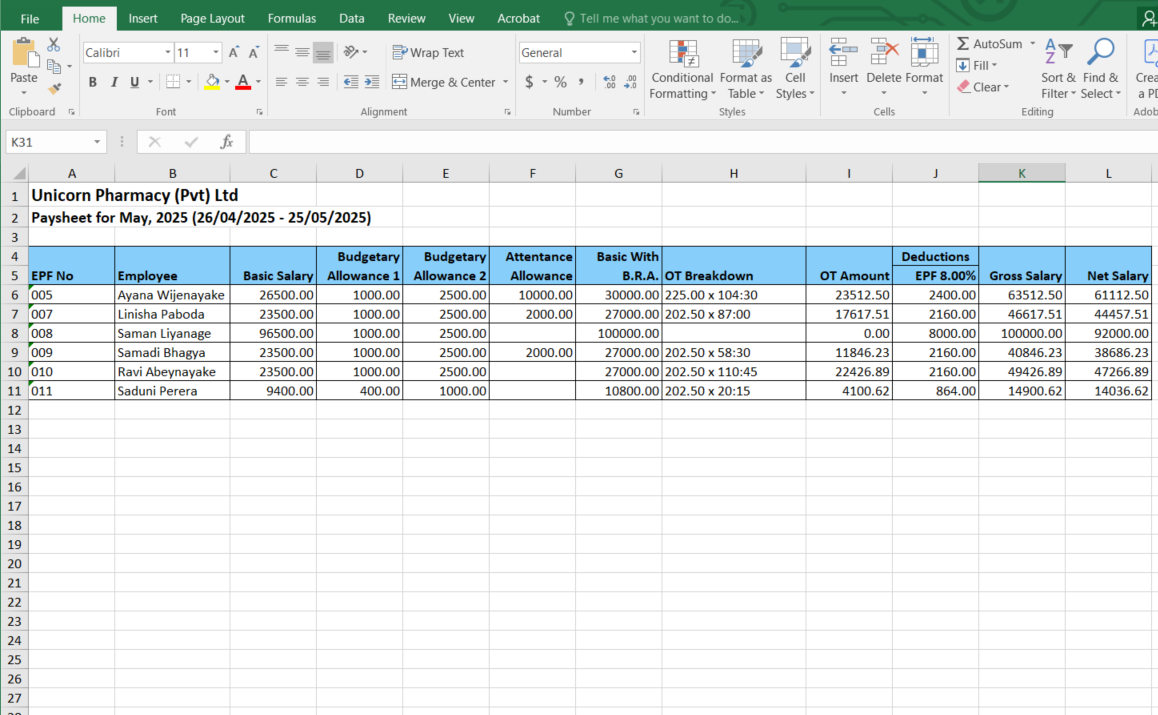Viewport: 1158px width, 715px height.
Task: Decrease the cell indent
Action: point(351,82)
